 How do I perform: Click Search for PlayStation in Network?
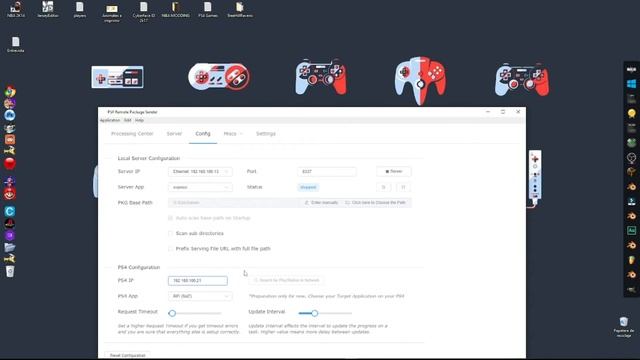[286, 280]
